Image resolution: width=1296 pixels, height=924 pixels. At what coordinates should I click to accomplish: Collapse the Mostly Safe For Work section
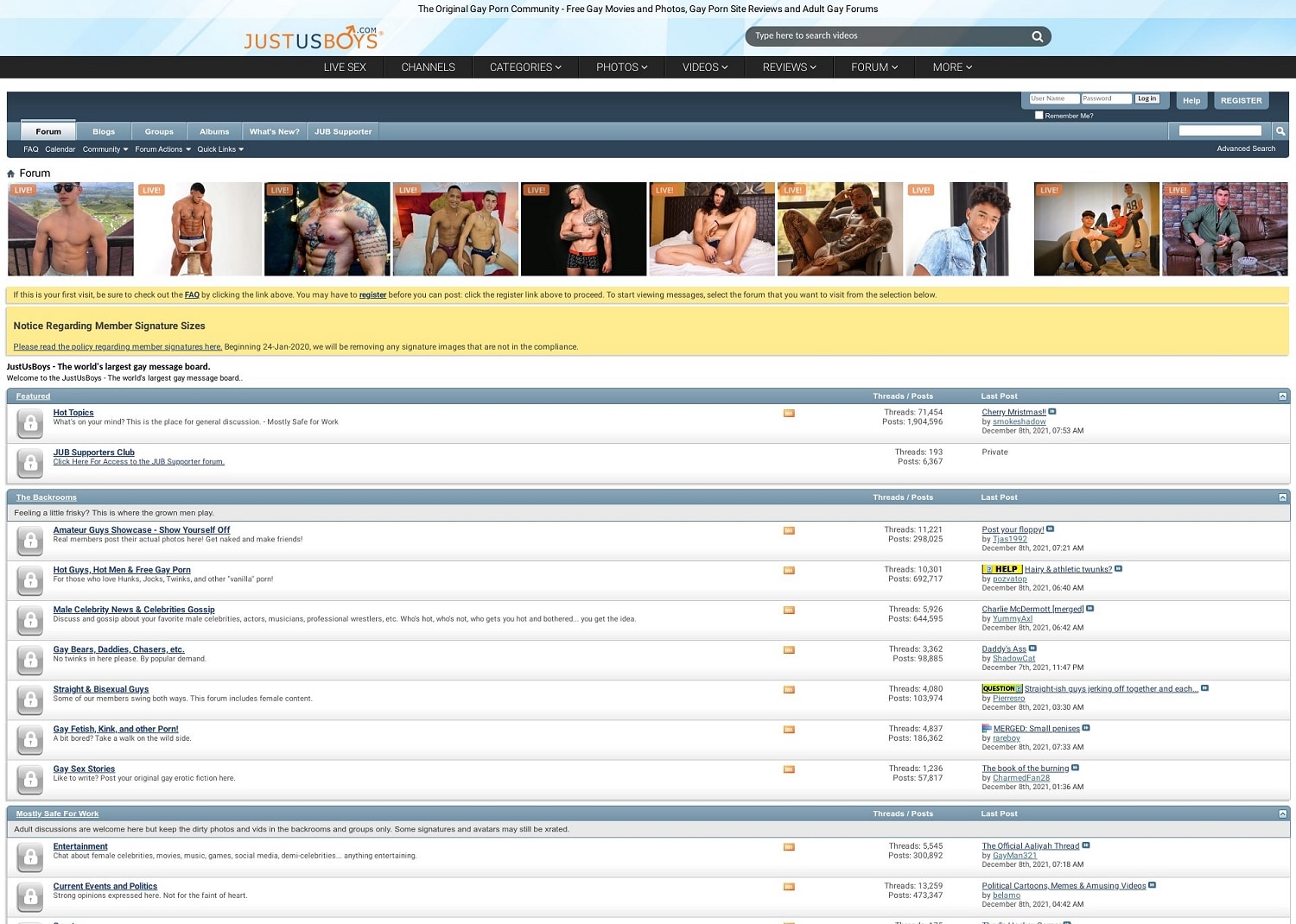pyautogui.click(x=1282, y=813)
